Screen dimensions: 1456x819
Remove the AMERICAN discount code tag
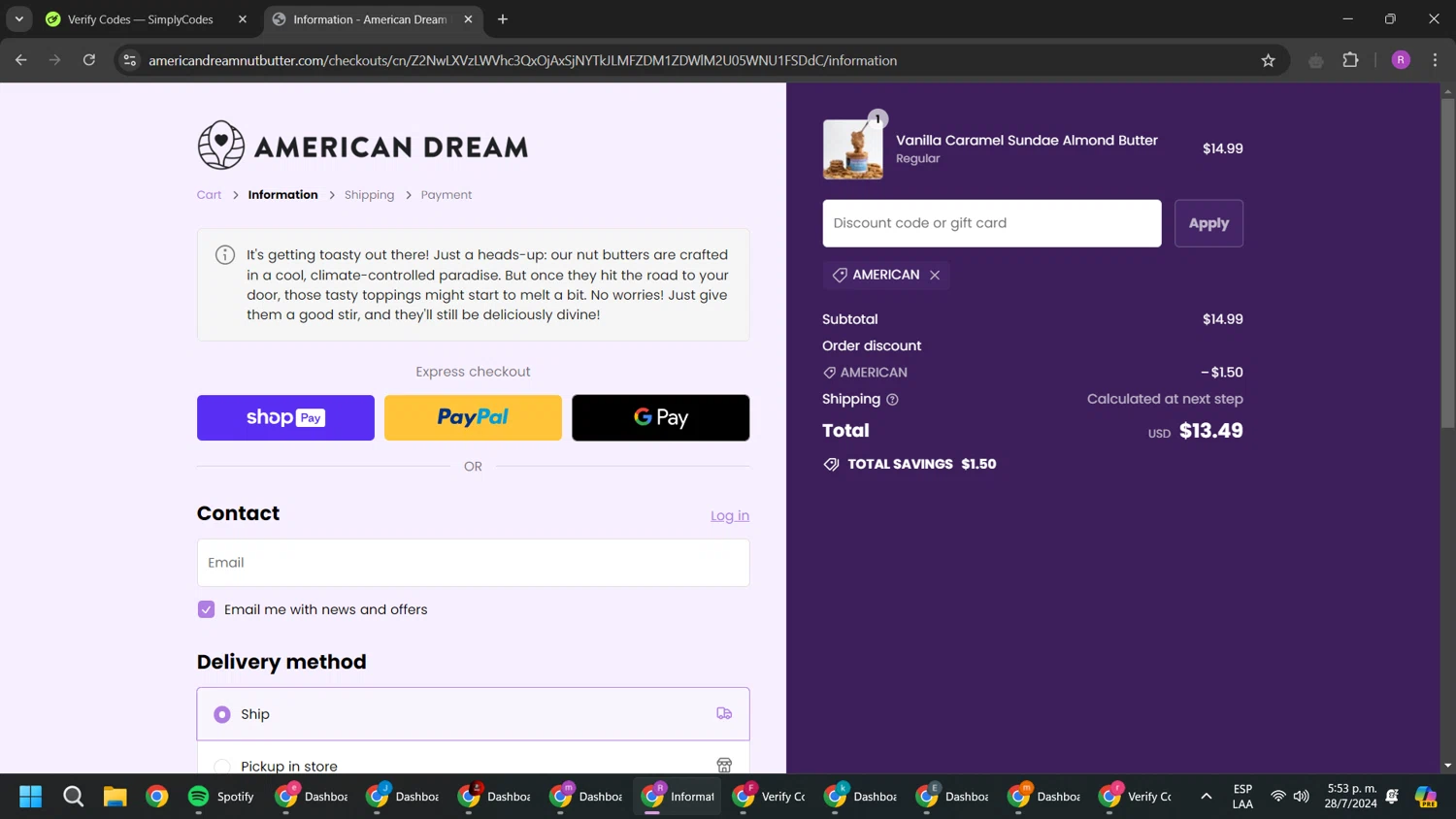click(935, 276)
